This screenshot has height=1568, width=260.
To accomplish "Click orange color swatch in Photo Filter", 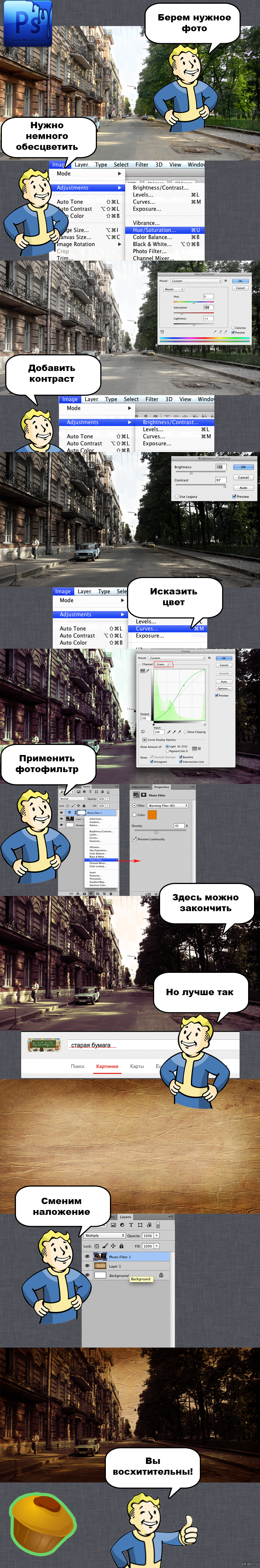I will (x=153, y=815).
